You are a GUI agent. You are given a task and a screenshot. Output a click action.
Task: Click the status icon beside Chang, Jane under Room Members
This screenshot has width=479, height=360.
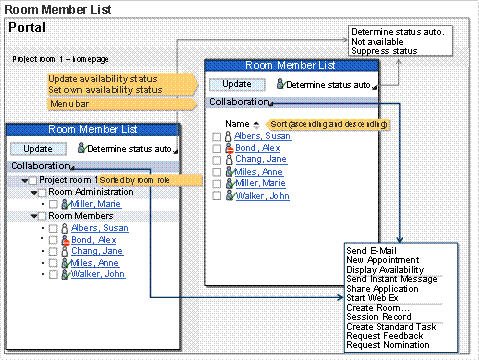[x=65, y=252]
